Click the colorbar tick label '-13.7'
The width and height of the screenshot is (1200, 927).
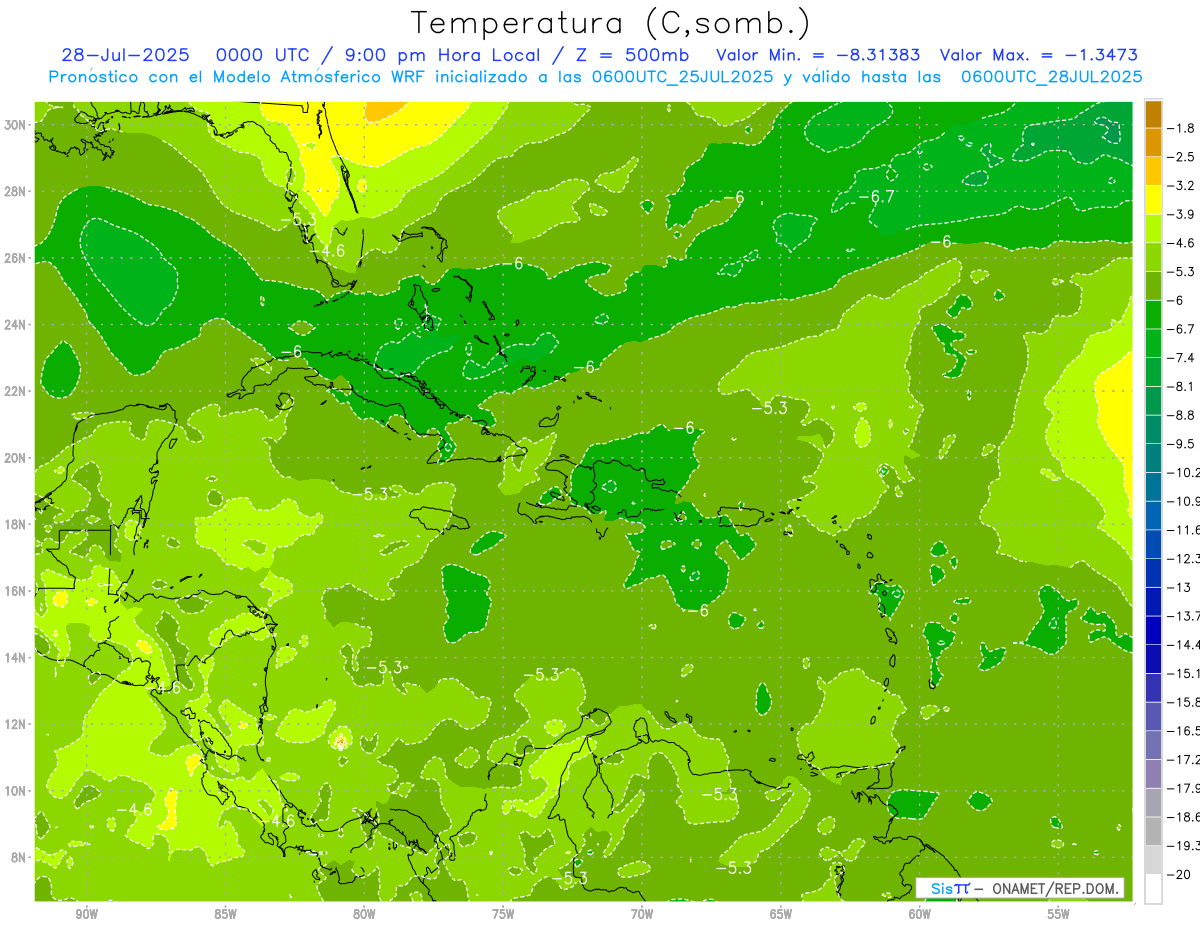[1185, 616]
